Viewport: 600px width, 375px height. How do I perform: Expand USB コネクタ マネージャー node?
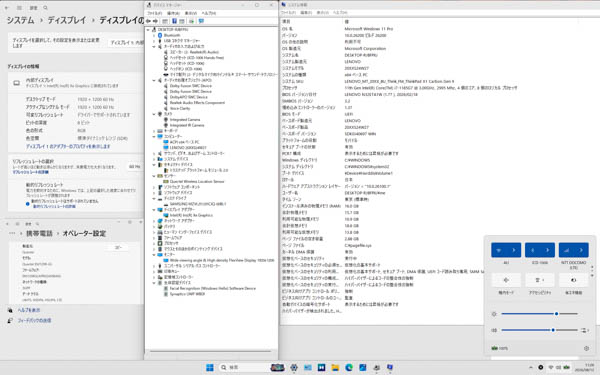point(154,41)
